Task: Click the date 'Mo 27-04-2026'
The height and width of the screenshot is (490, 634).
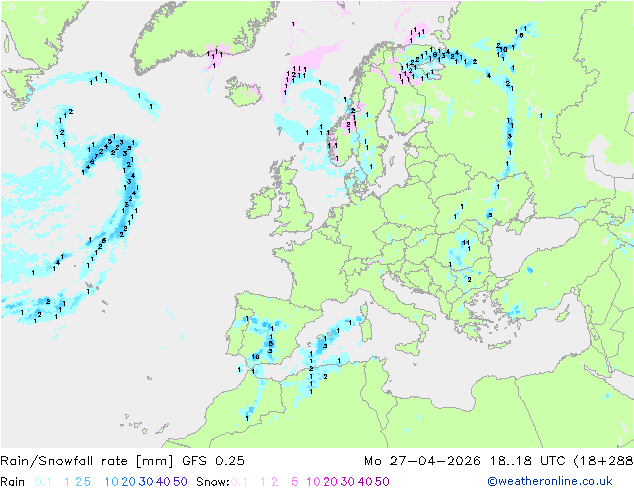Action: tap(422, 461)
